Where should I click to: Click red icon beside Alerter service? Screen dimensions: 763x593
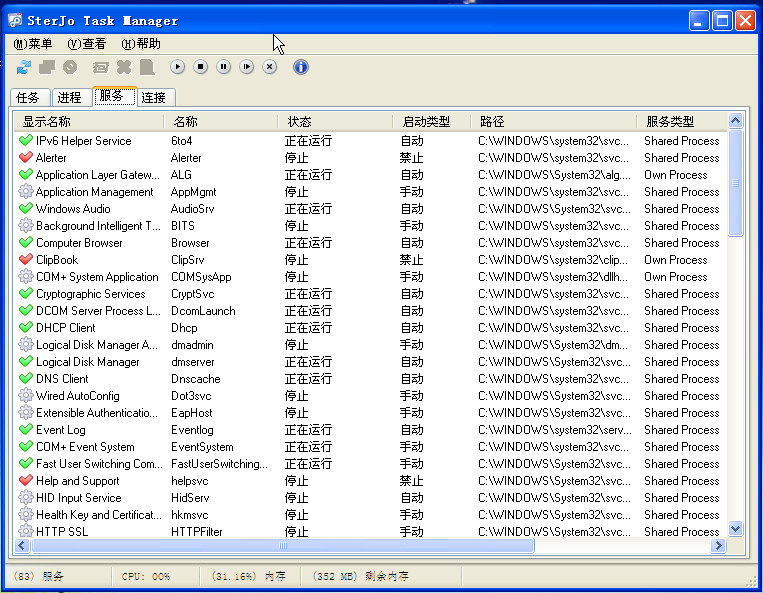point(26,158)
